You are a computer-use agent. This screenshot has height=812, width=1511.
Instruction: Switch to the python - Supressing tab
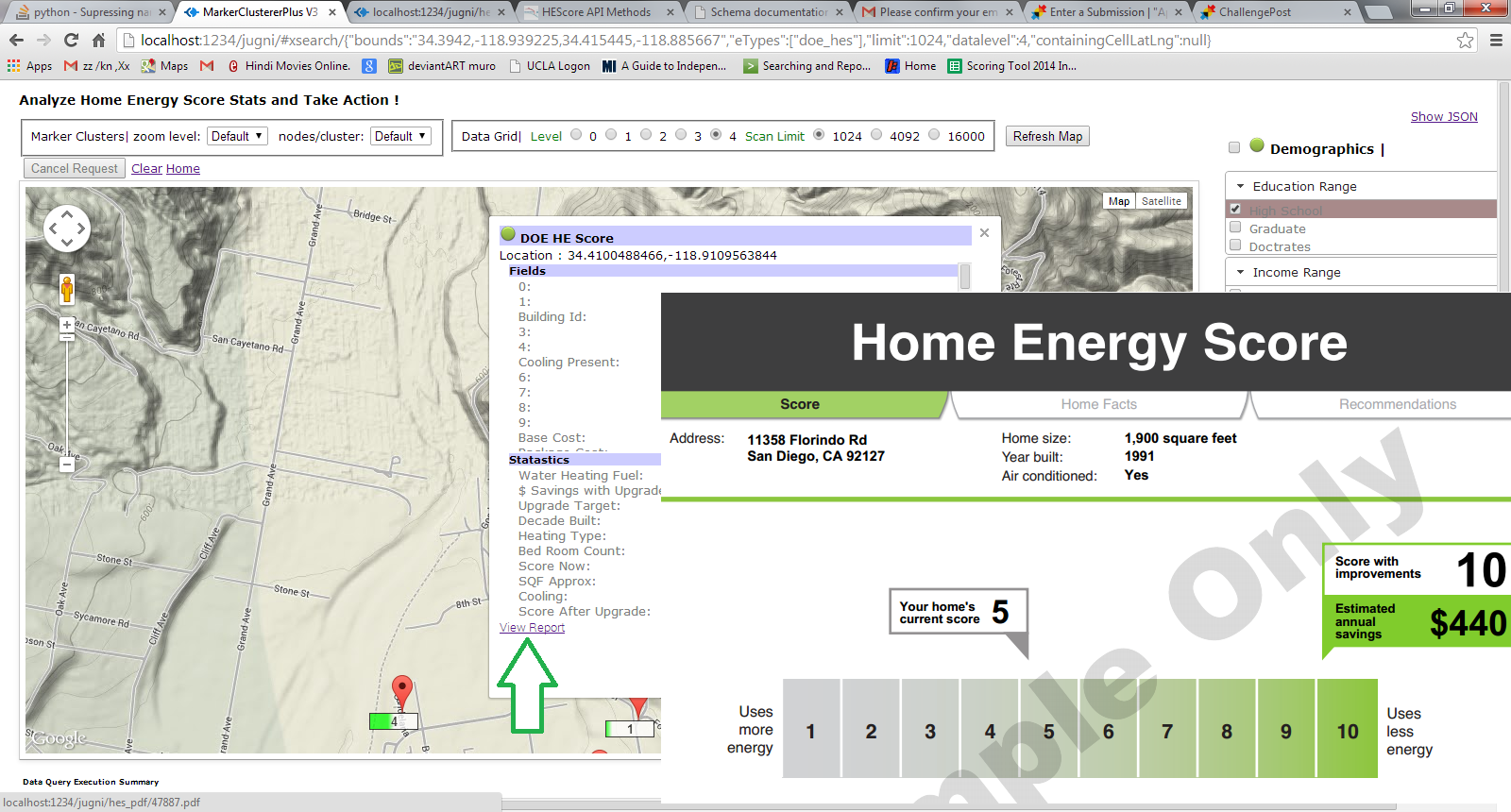(x=91, y=12)
